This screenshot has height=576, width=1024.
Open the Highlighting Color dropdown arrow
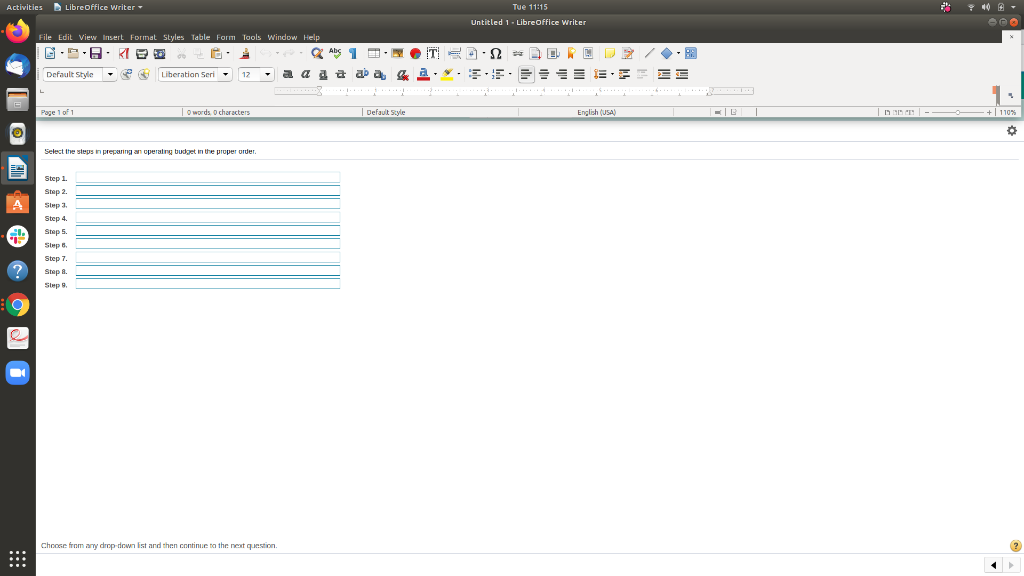point(458,74)
